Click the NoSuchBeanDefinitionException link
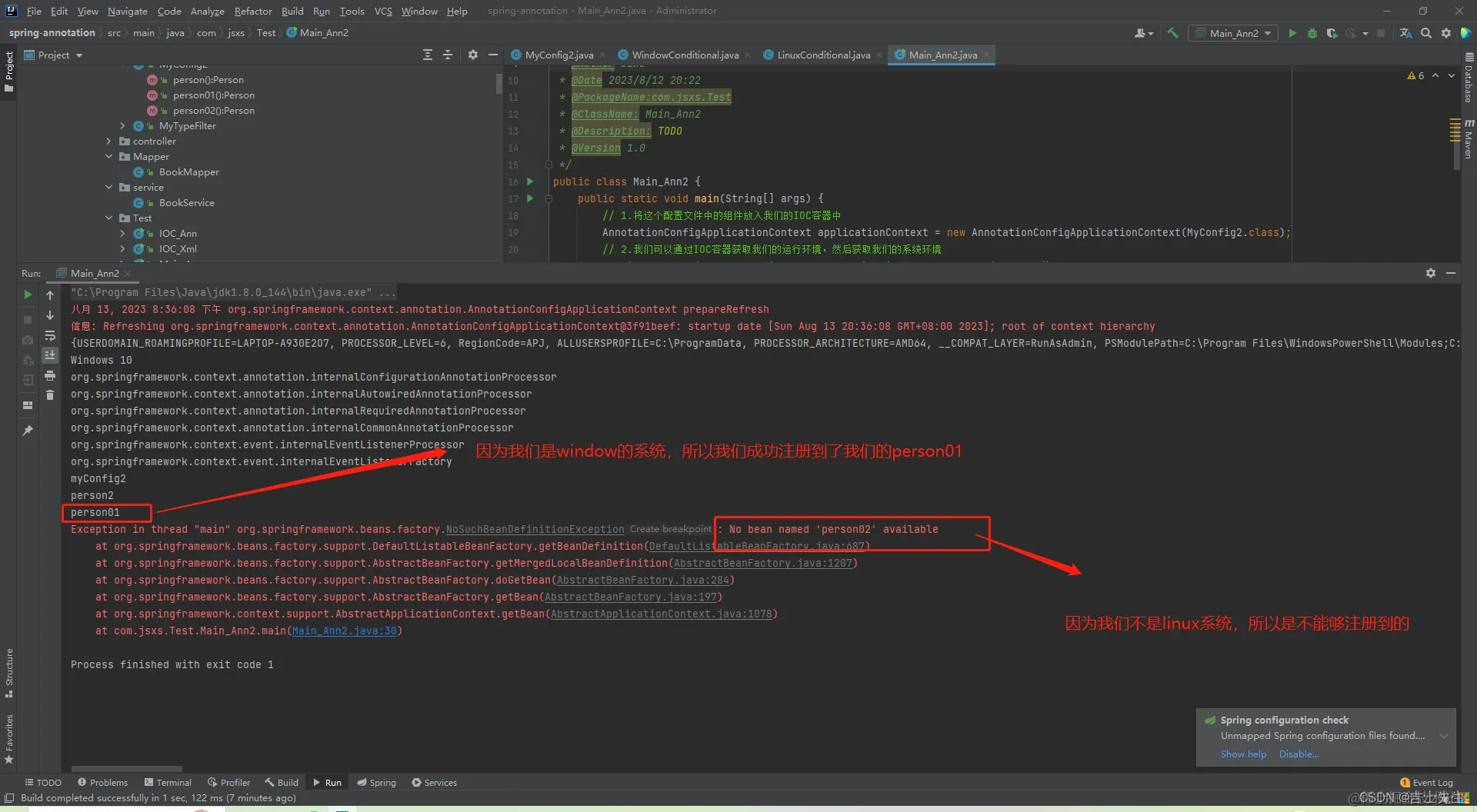The width and height of the screenshot is (1477, 812). (x=535, y=530)
